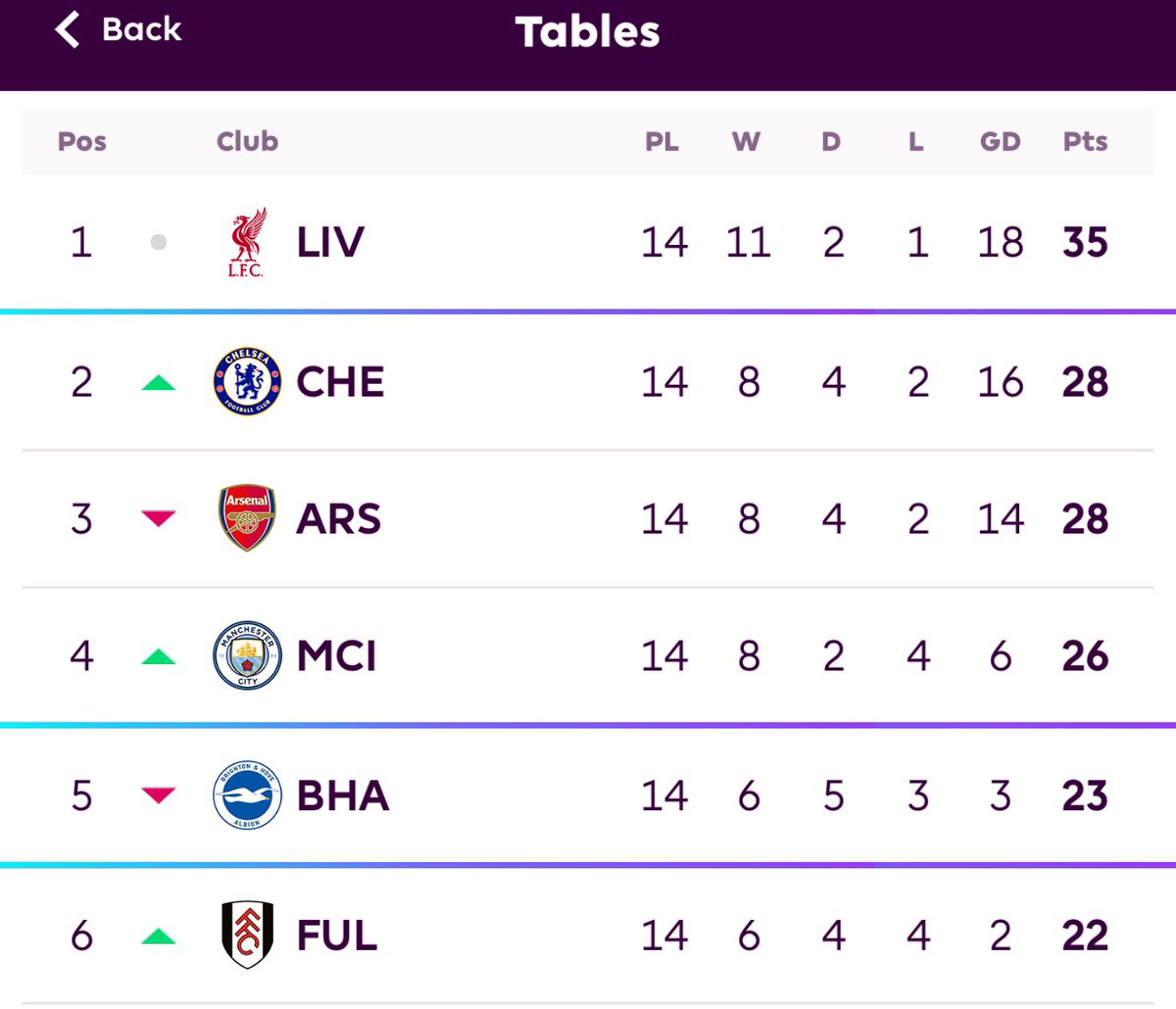Viewport: 1176px width, 1009px height.
Task: Click the Tables page title
Action: pos(588,31)
